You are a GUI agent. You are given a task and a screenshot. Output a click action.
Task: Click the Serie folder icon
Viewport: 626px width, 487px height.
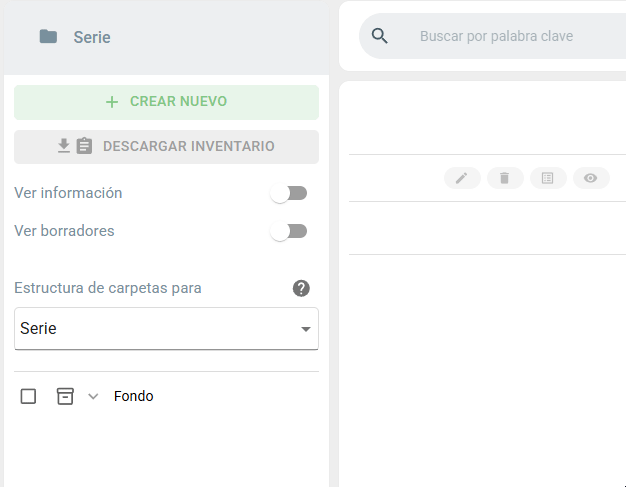[x=48, y=37]
